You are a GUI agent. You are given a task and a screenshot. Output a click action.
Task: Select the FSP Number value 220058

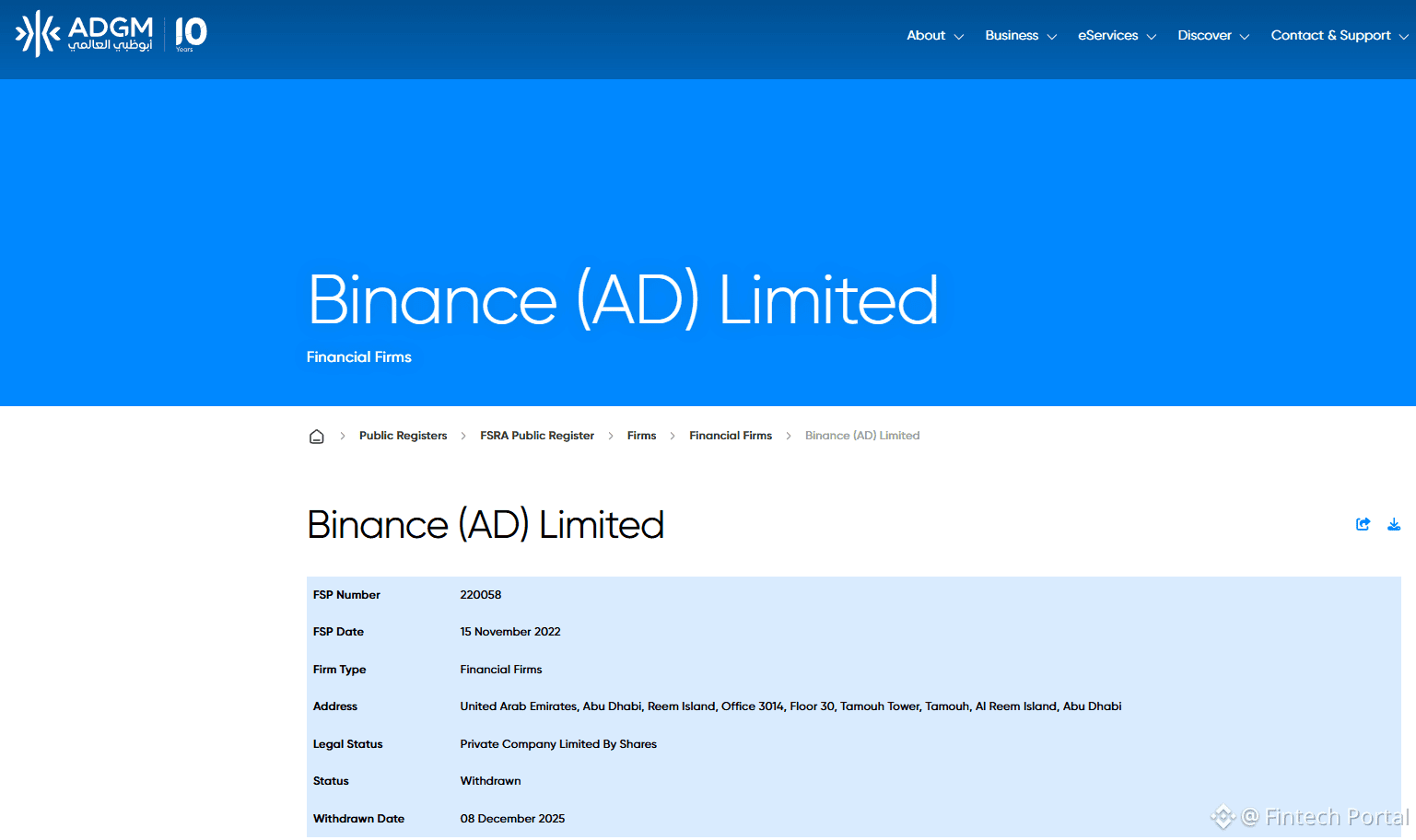(481, 595)
